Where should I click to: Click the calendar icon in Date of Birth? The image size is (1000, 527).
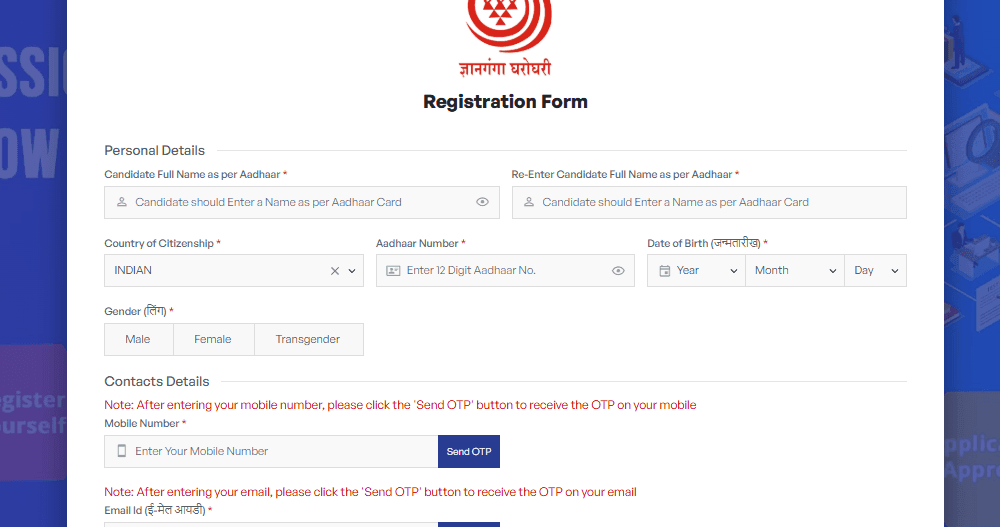[x=665, y=271]
